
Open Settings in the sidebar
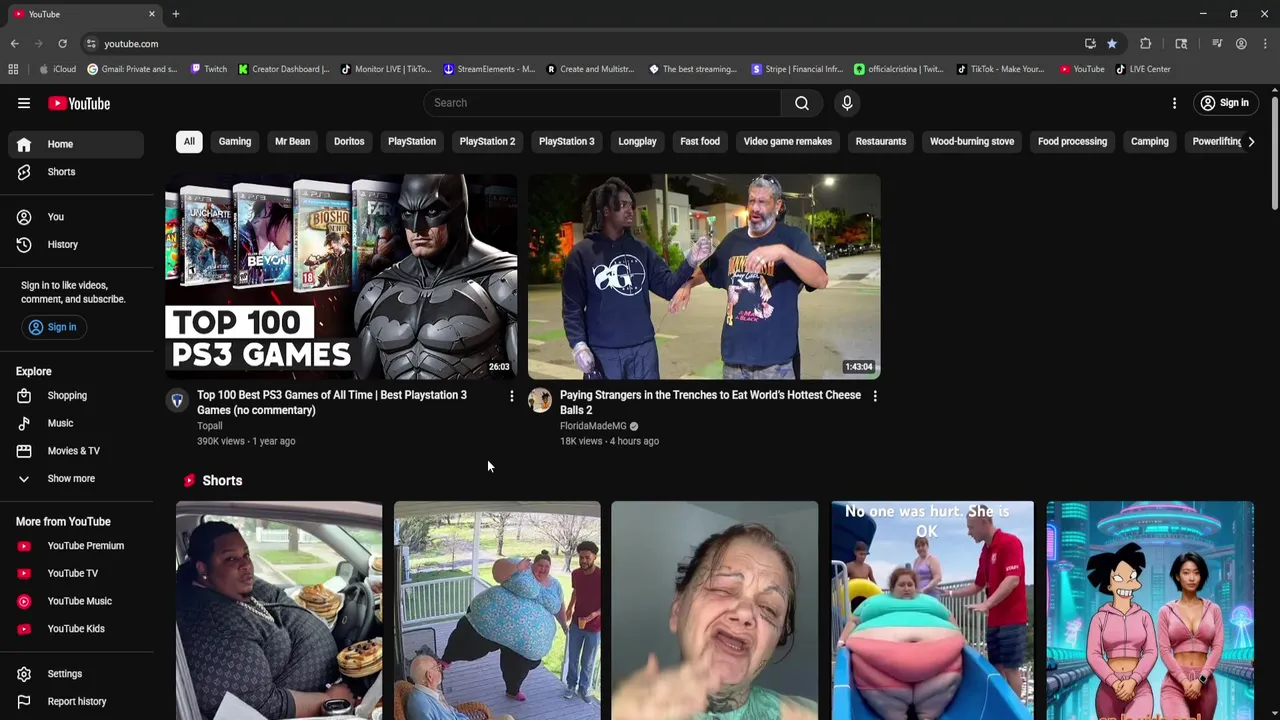76,674
